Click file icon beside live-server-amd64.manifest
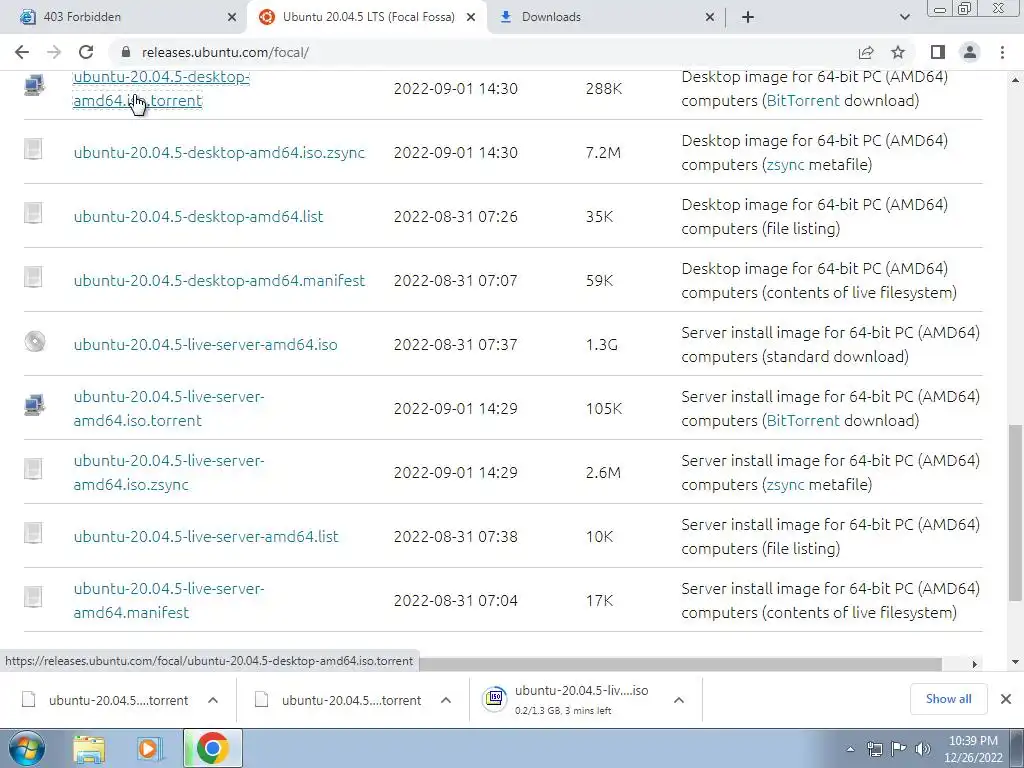This screenshot has width=1024, height=768. click(33, 598)
